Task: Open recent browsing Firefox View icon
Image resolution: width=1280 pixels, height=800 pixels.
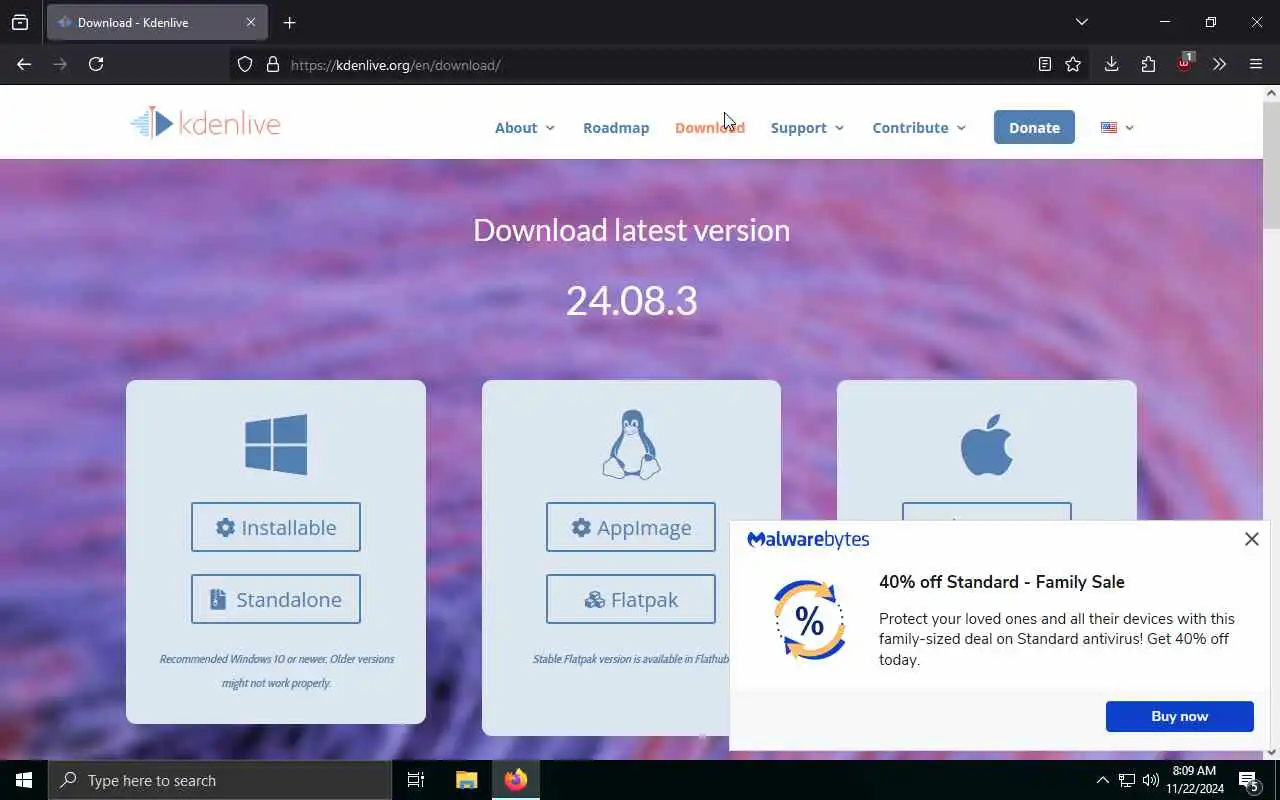Action: pyautogui.click(x=20, y=22)
